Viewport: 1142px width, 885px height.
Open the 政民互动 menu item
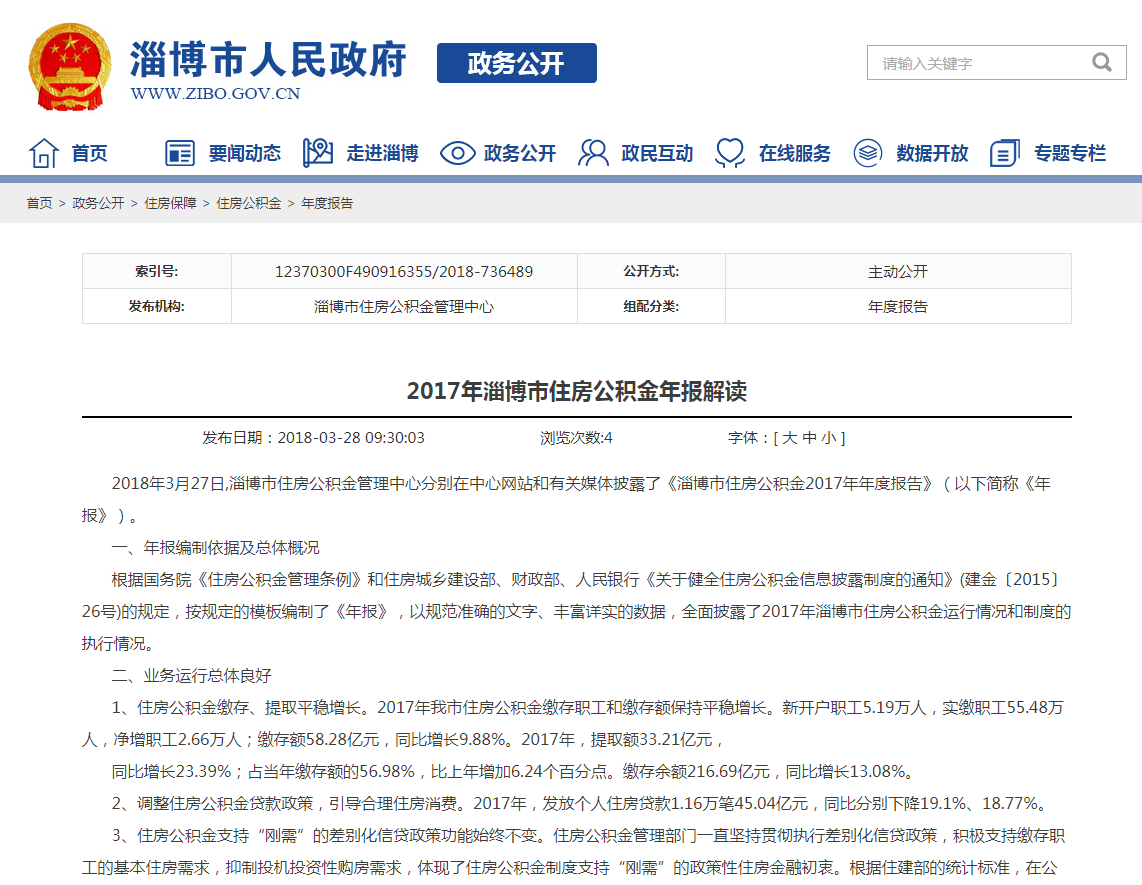pos(657,154)
